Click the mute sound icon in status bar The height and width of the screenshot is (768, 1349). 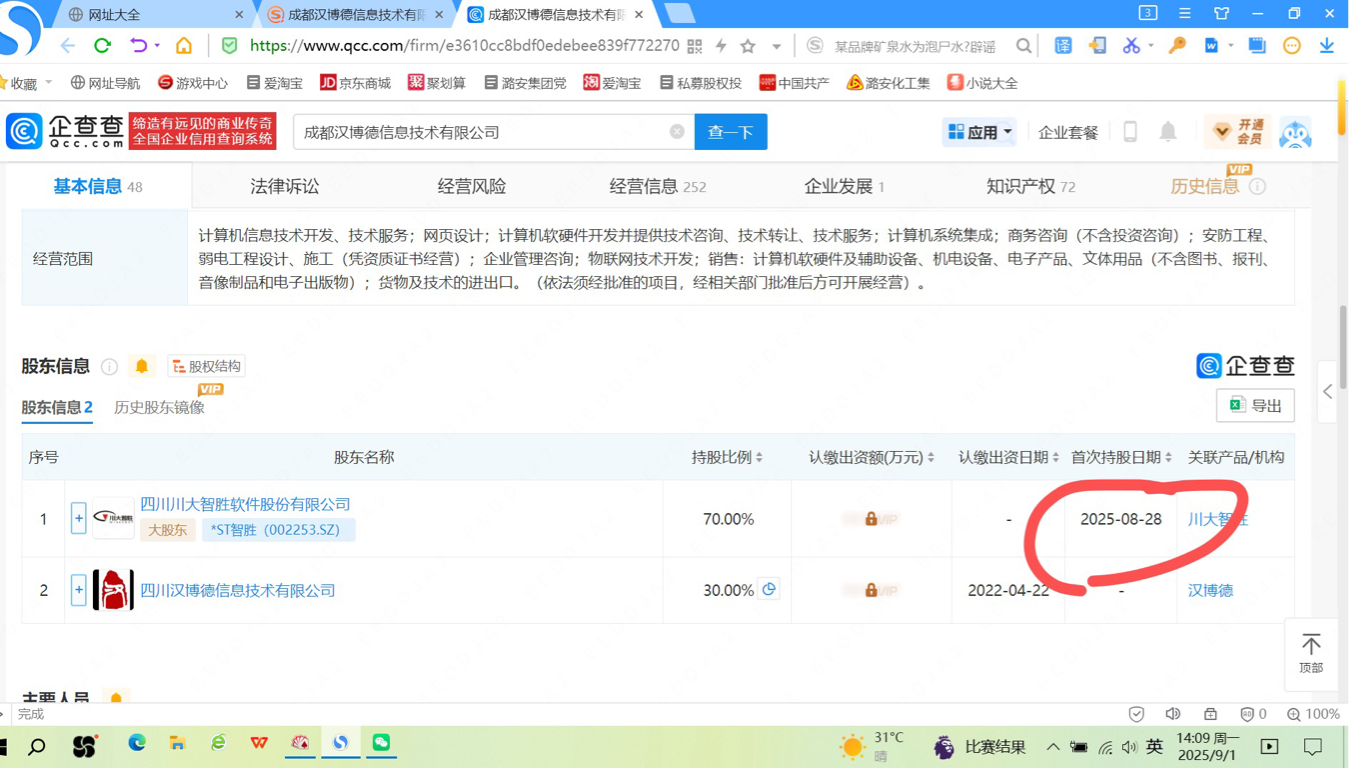[1173, 714]
